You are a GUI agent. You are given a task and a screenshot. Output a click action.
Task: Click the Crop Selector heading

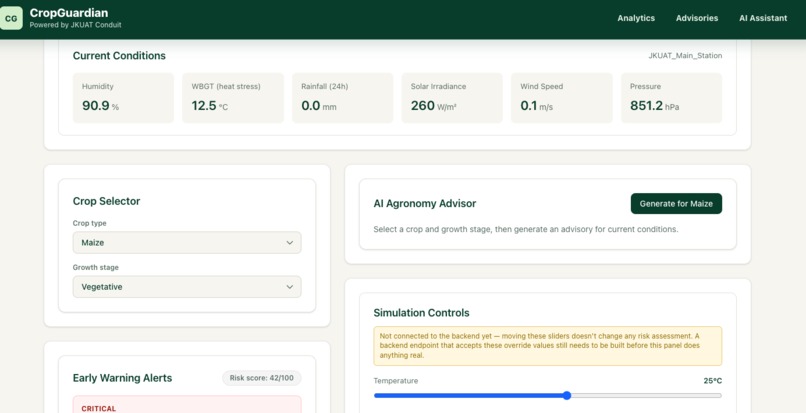pyautogui.click(x=106, y=201)
